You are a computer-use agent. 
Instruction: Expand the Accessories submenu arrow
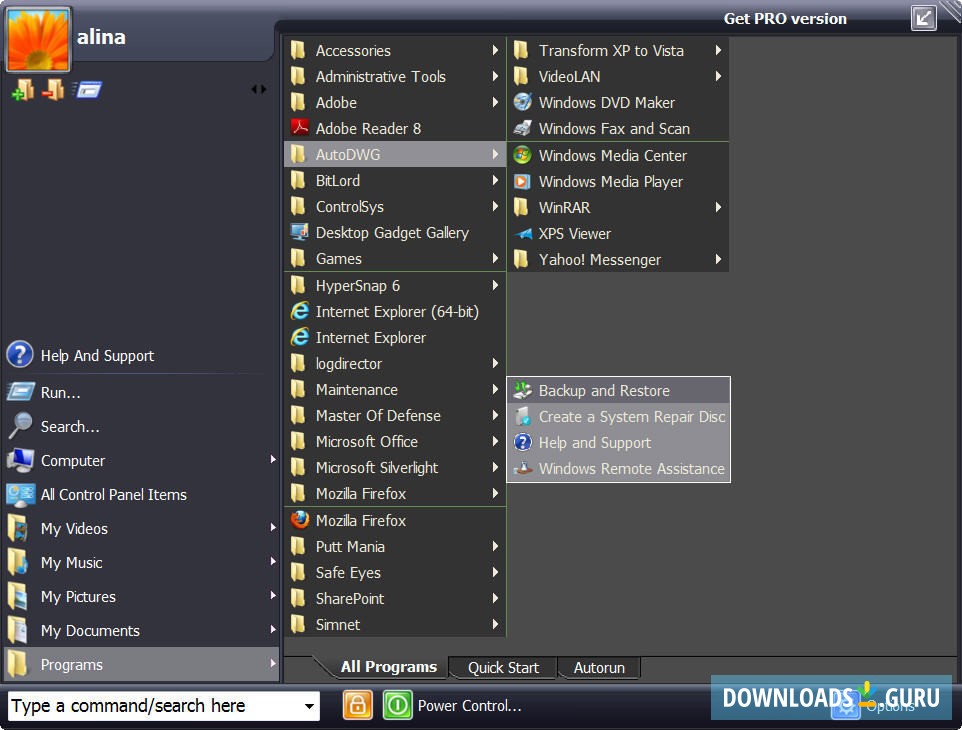495,50
